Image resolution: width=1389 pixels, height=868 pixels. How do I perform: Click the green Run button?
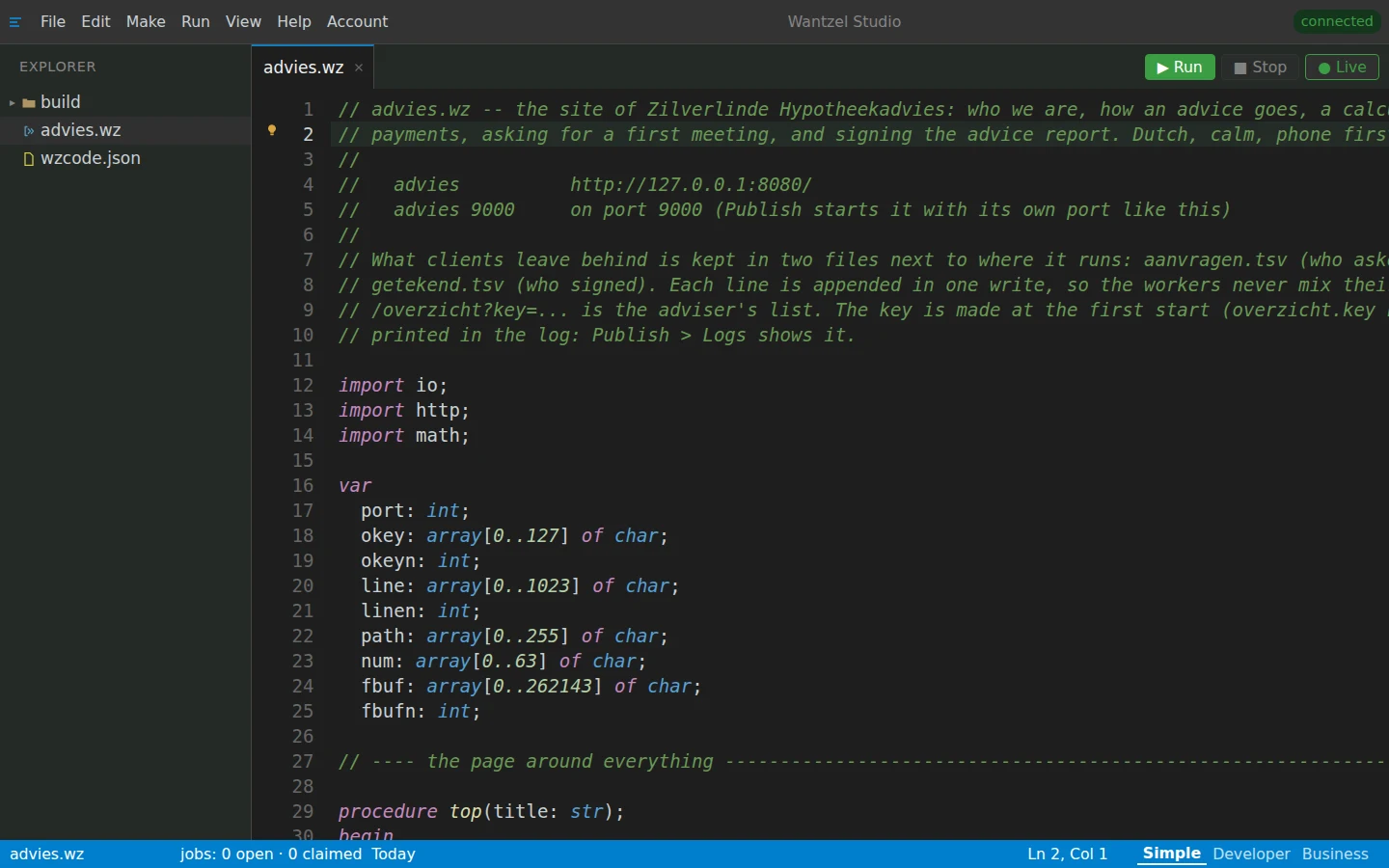tap(1180, 68)
